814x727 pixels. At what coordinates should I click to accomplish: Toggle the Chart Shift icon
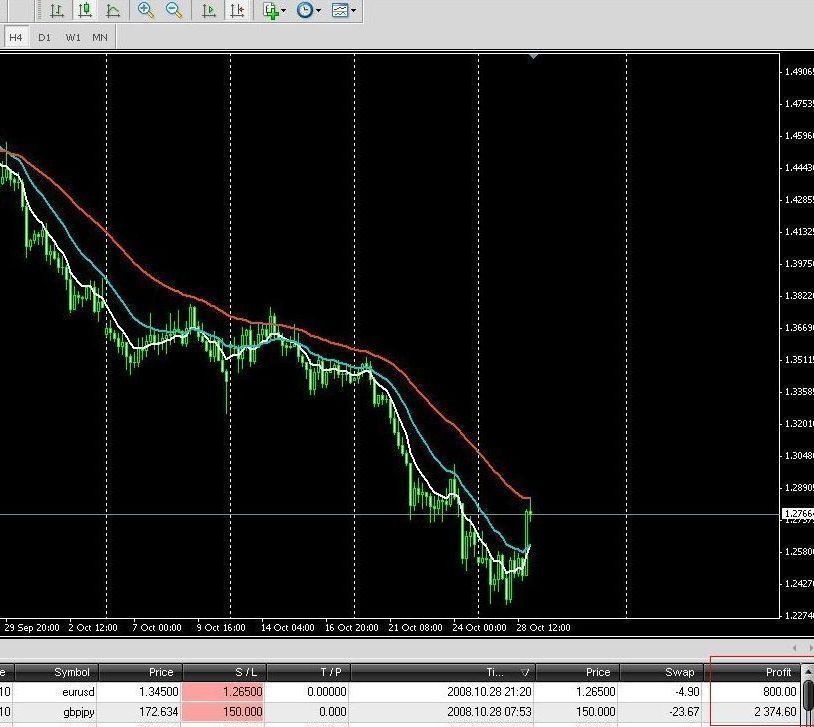click(237, 11)
